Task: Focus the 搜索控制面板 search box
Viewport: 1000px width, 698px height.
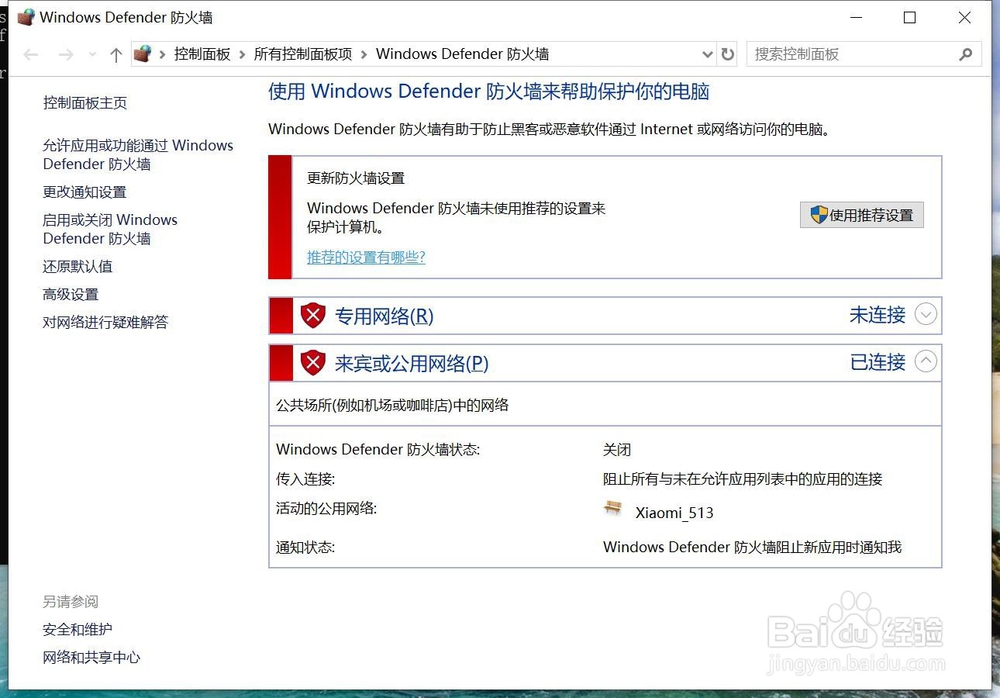Action: click(864, 54)
